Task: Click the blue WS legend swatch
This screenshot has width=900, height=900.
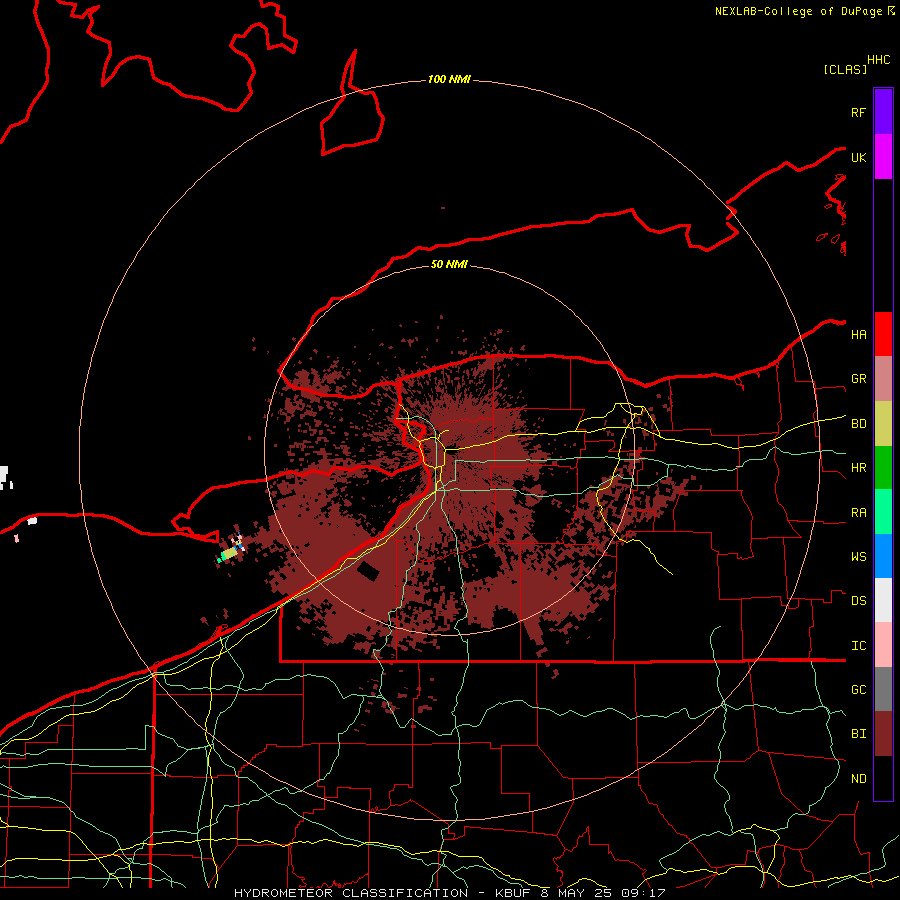Action: click(883, 556)
